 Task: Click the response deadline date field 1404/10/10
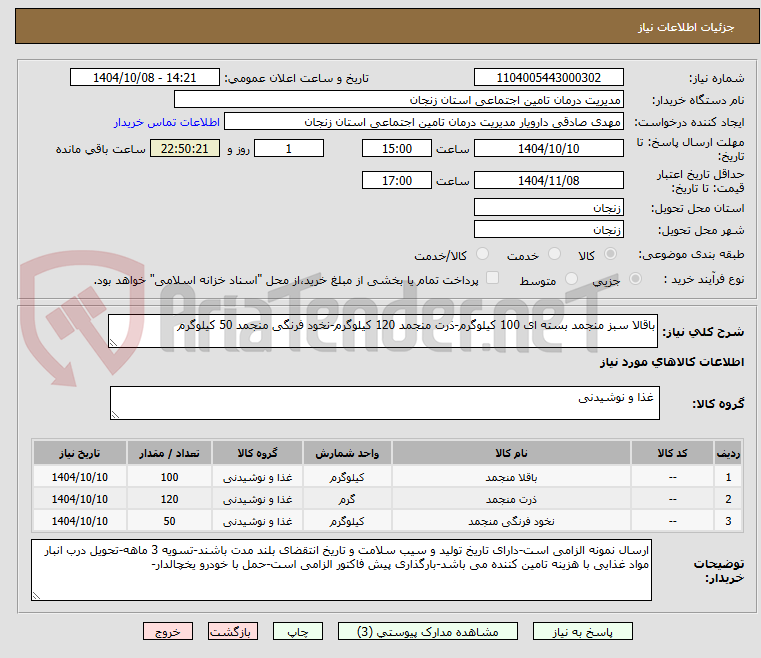[x=548, y=148]
